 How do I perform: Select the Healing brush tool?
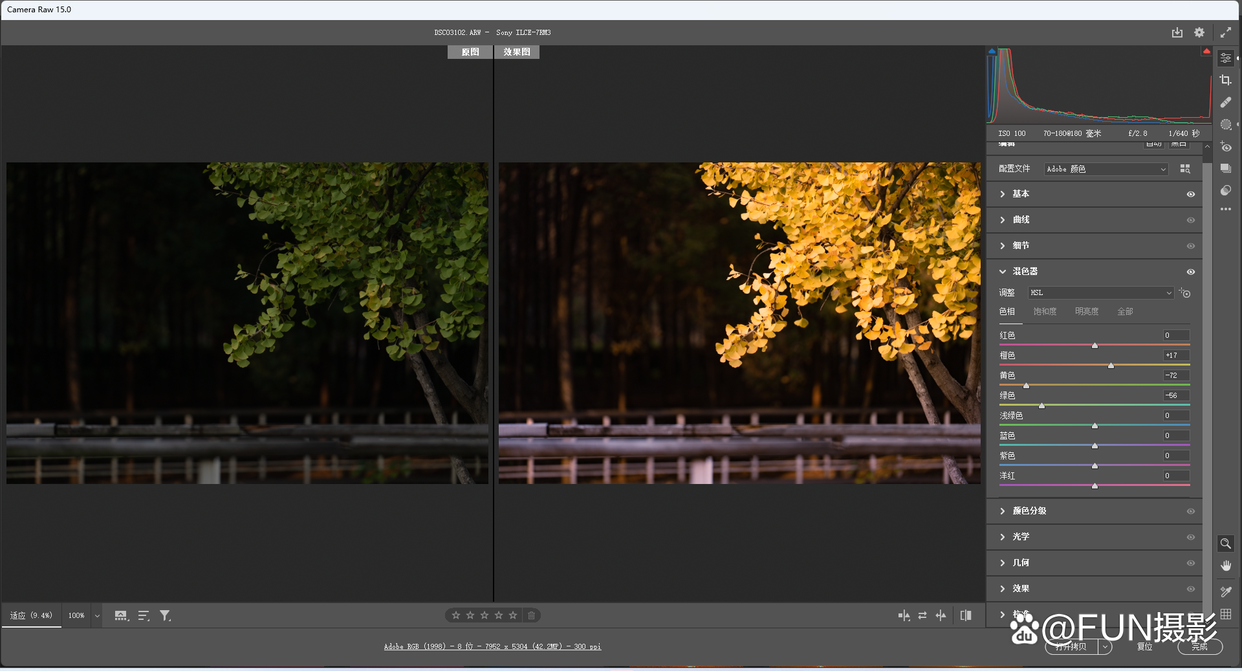tap(1226, 102)
